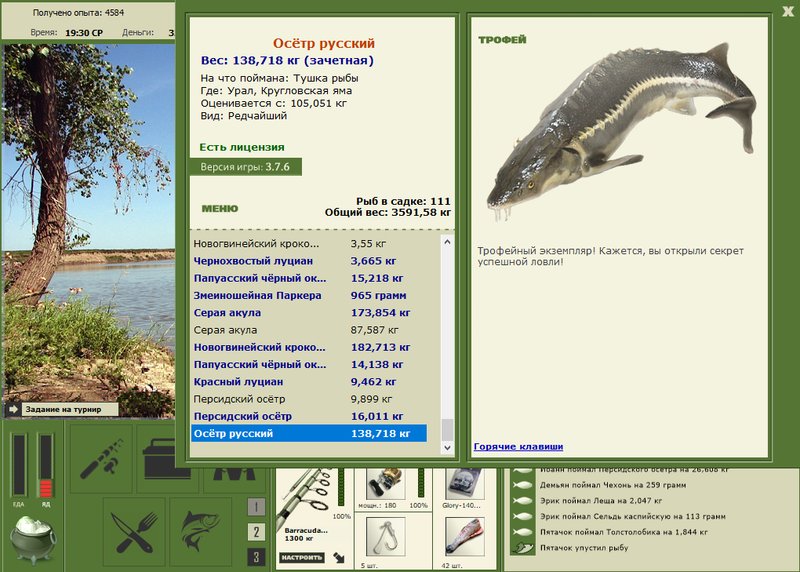Click the sturgeon trophy image
This screenshot has width=800, height=572.
[x=621, y=130]
